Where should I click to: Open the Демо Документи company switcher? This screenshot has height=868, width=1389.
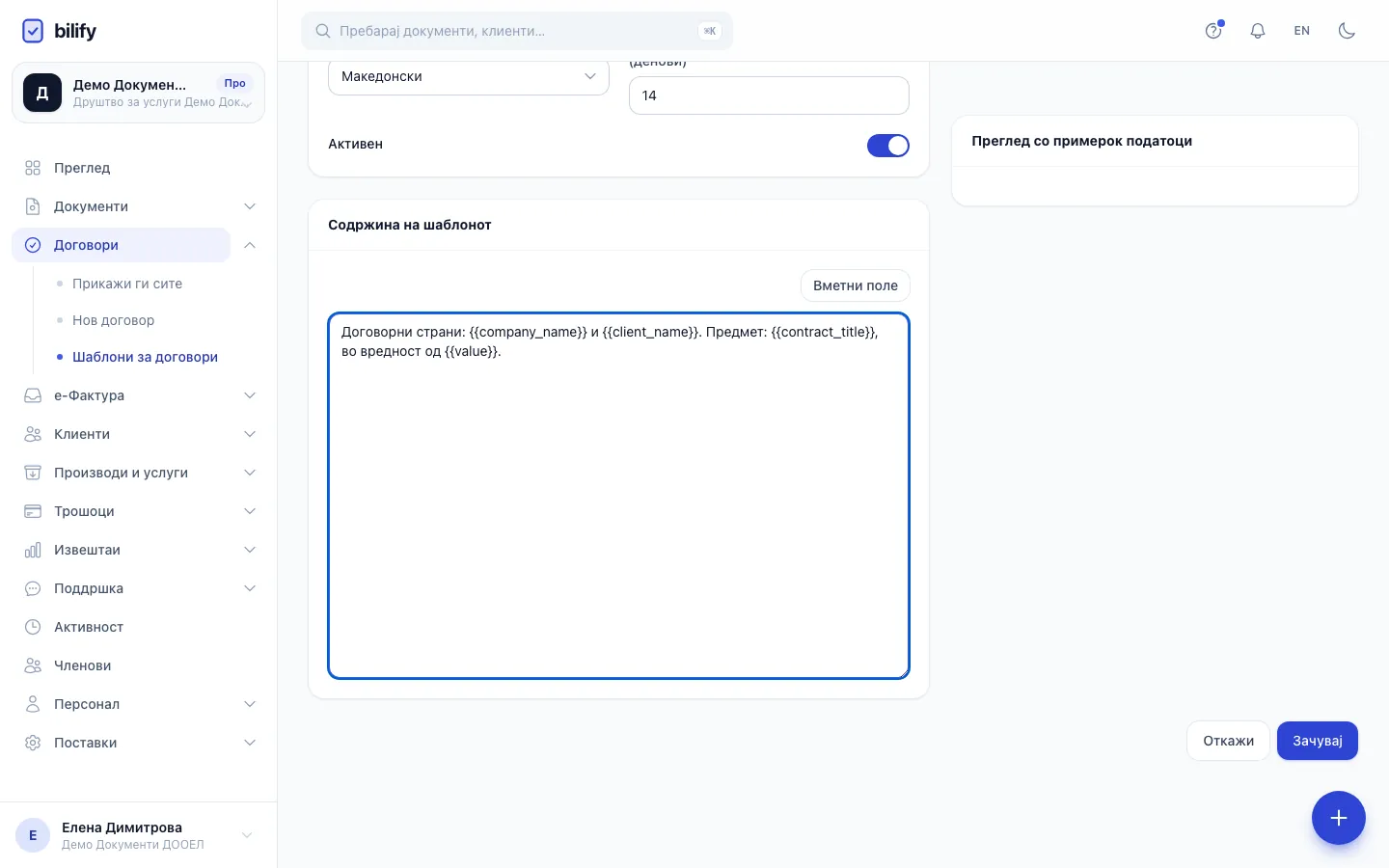point(138,93)
